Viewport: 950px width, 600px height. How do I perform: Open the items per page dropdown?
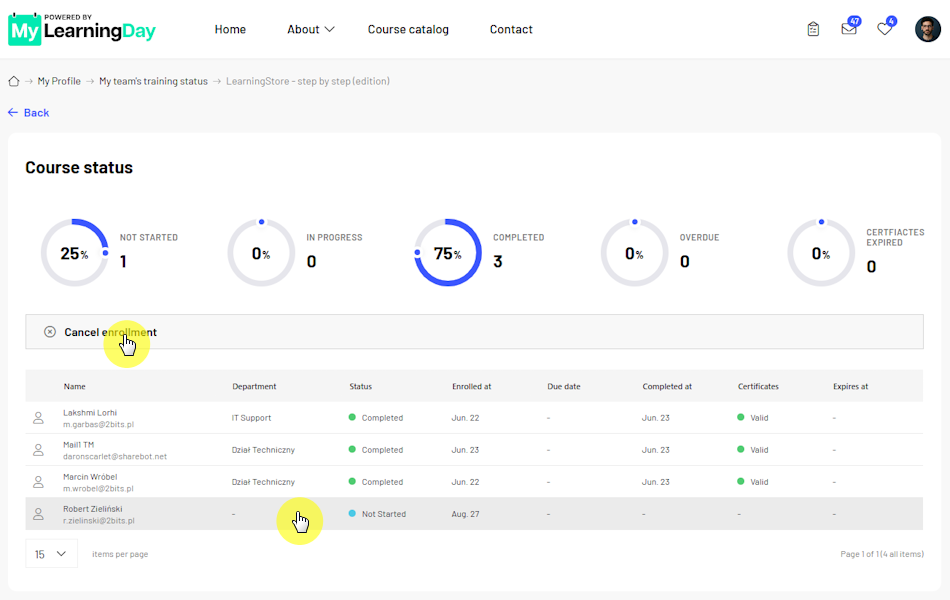51,554
